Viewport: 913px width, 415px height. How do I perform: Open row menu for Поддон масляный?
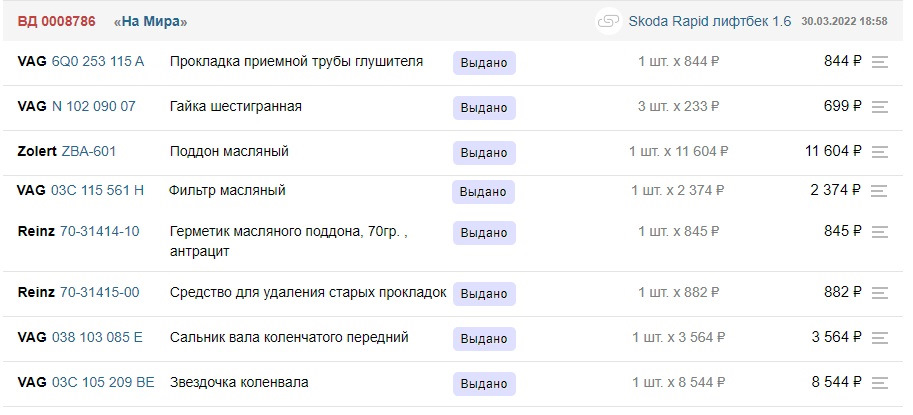880,152
